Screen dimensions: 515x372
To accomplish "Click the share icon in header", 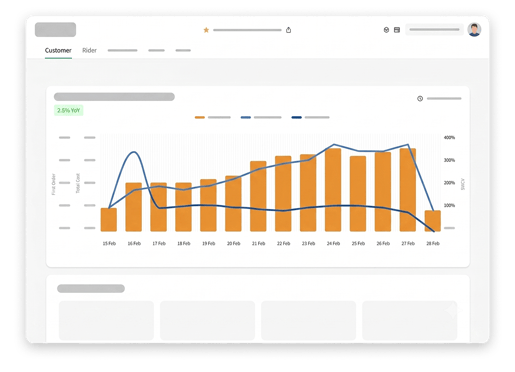I will pyautogui.click(x=288, y=30).
